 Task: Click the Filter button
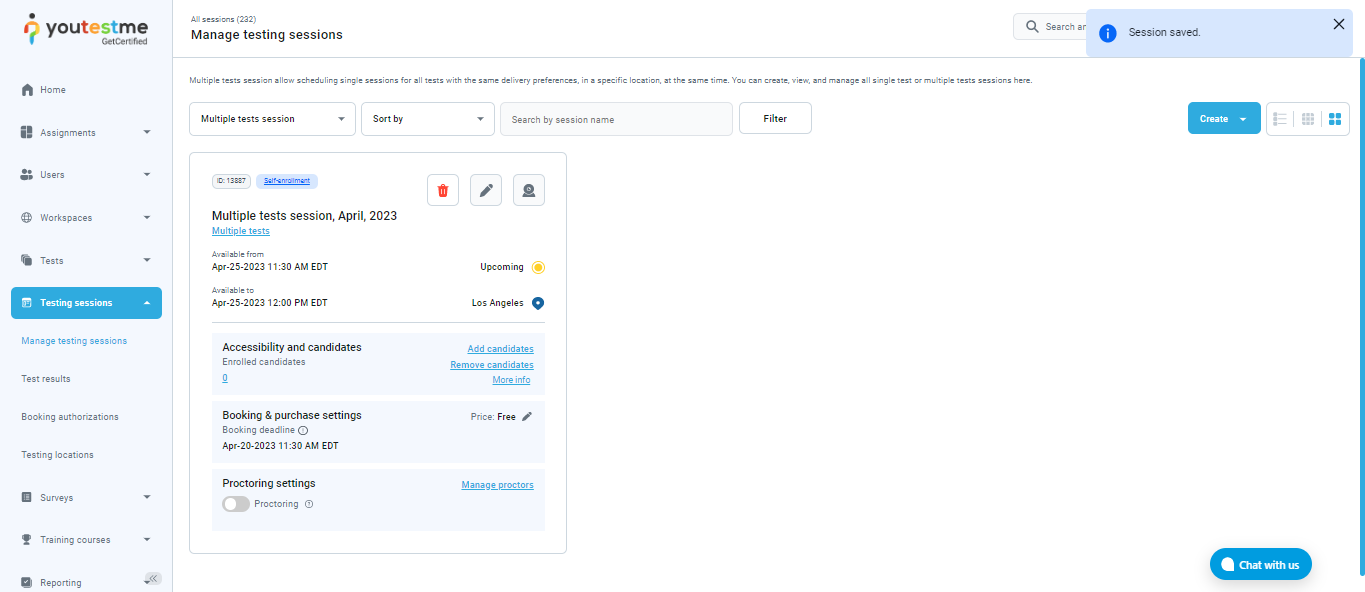click(775, 118)
